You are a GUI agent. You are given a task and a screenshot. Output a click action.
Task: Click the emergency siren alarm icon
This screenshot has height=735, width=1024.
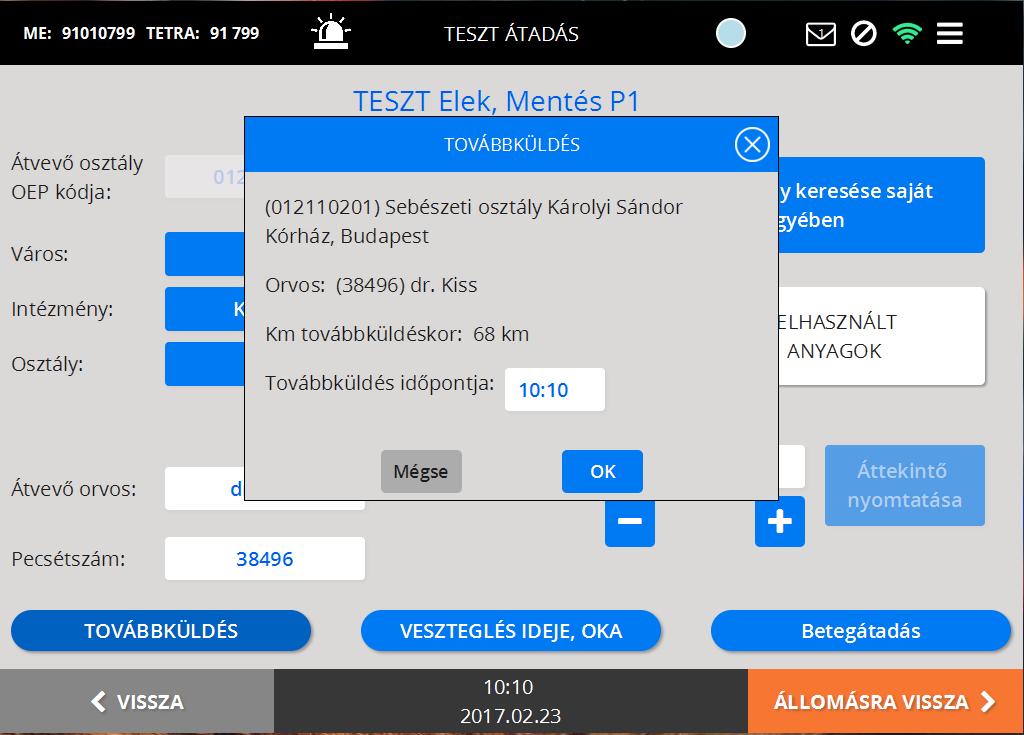click(x=331, y=32)
